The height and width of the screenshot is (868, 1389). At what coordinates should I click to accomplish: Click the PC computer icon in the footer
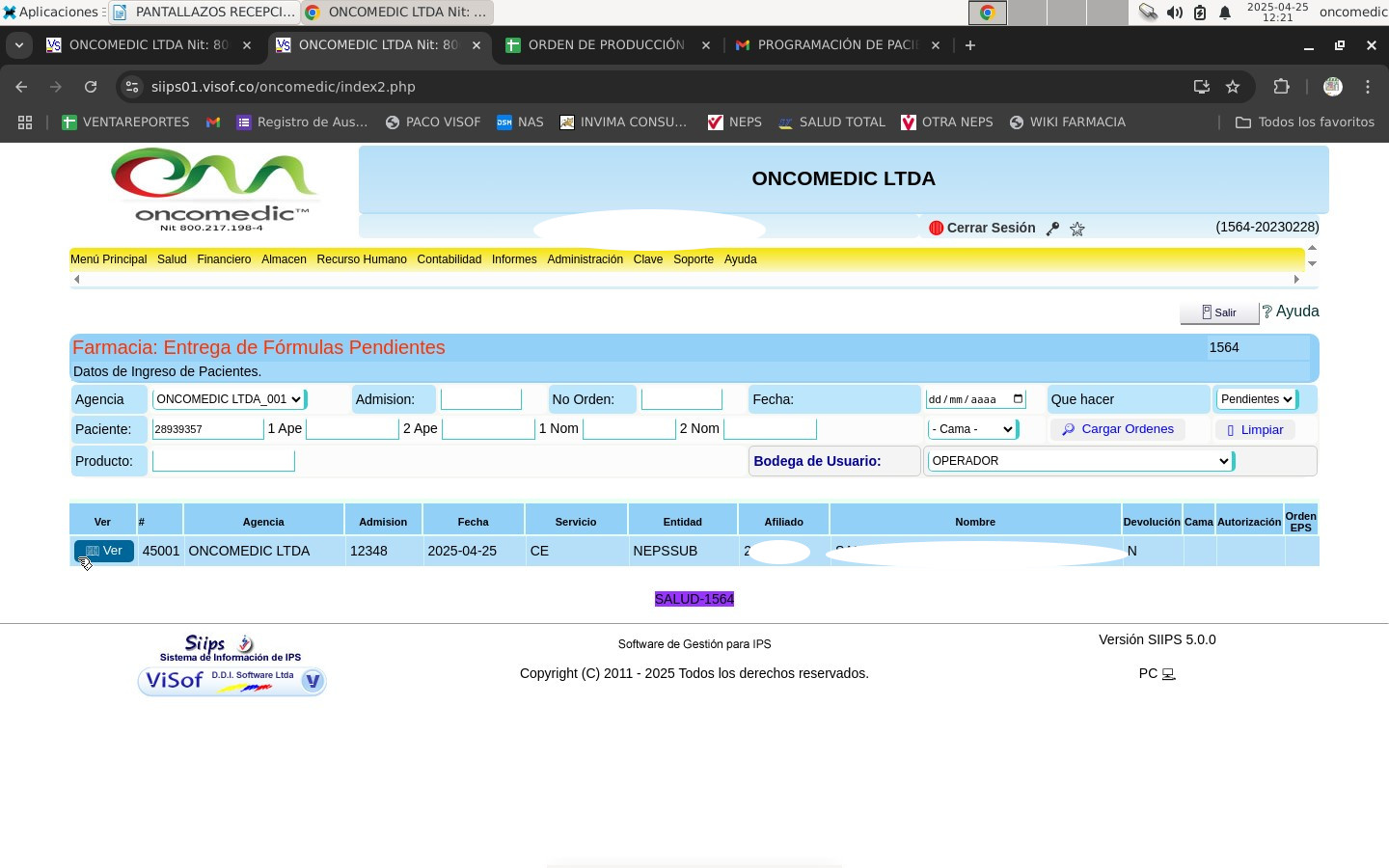coord(1168,674)
